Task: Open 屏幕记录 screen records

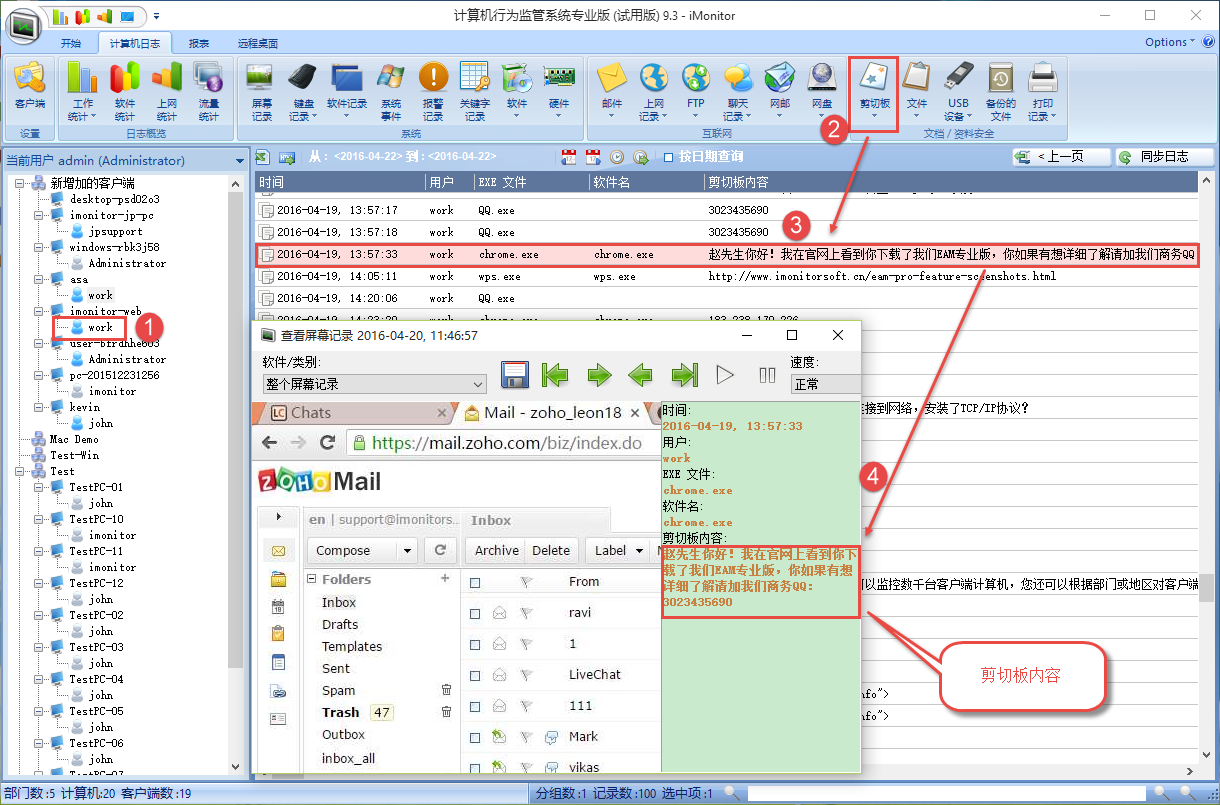Action: pos(261,91)
